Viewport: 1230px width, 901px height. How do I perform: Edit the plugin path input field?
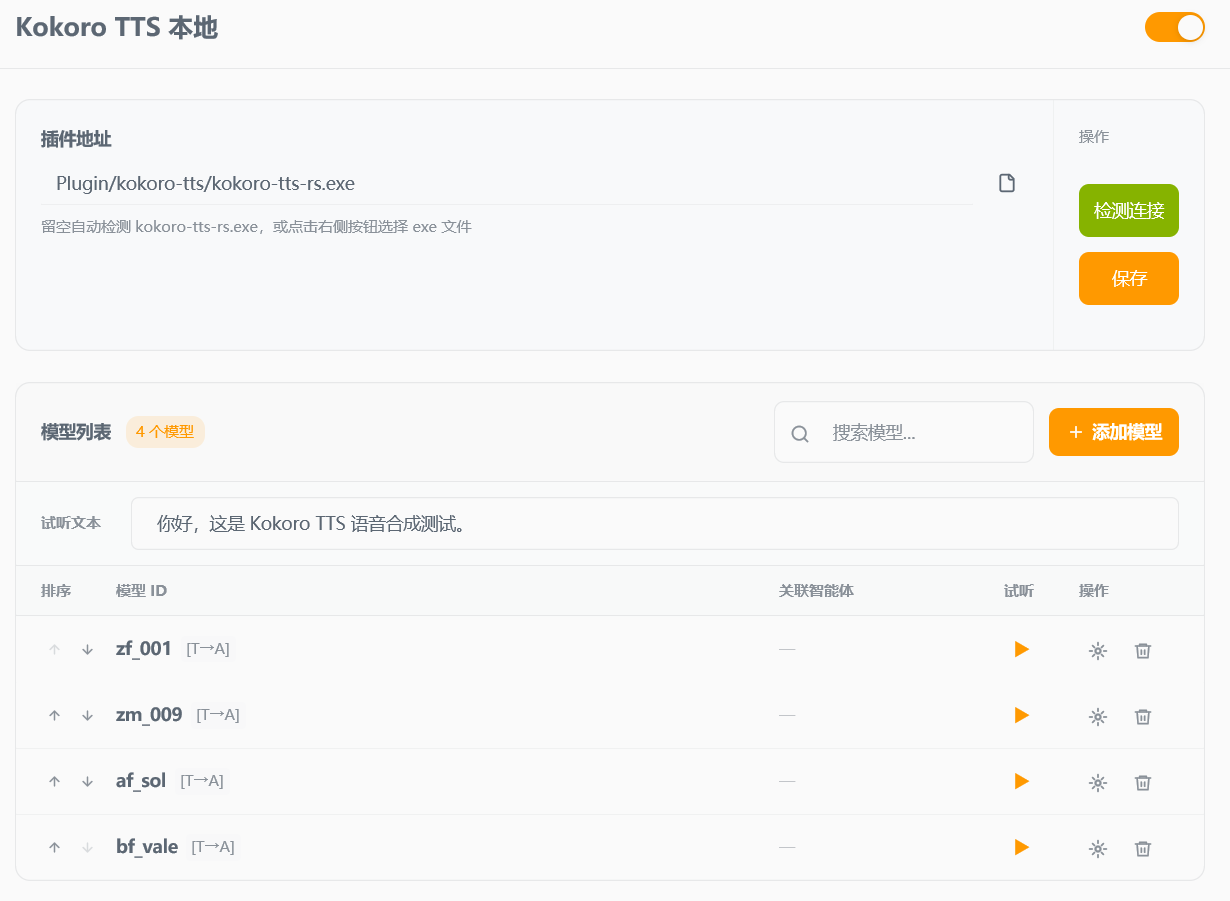[x=507, y=183]
